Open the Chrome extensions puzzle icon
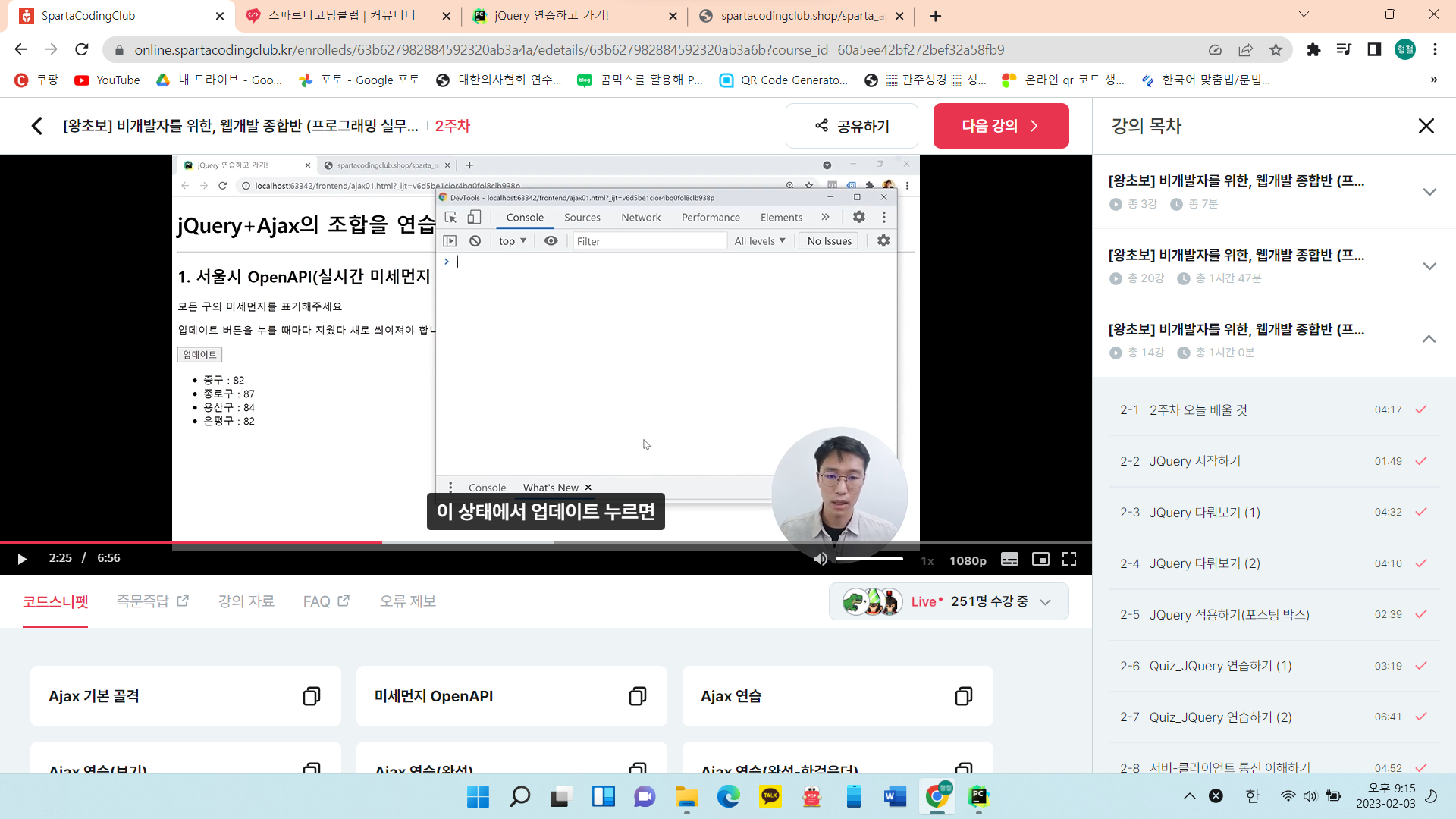The height and width of the screenshot is (819, 1456). pyautogui.click(x=1313, y=50)
